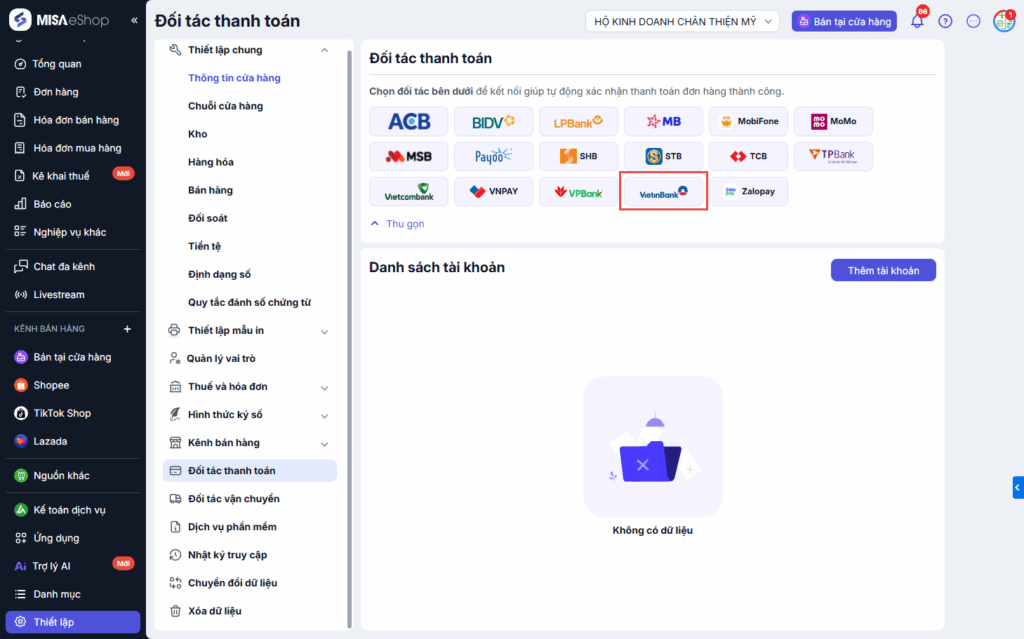Open the store selector HỘ KINH DOANH CHÂN THIỆN MỸ
Image resolution: width=1024 pixels, height=639 pixels.
[x=682, y=22]
